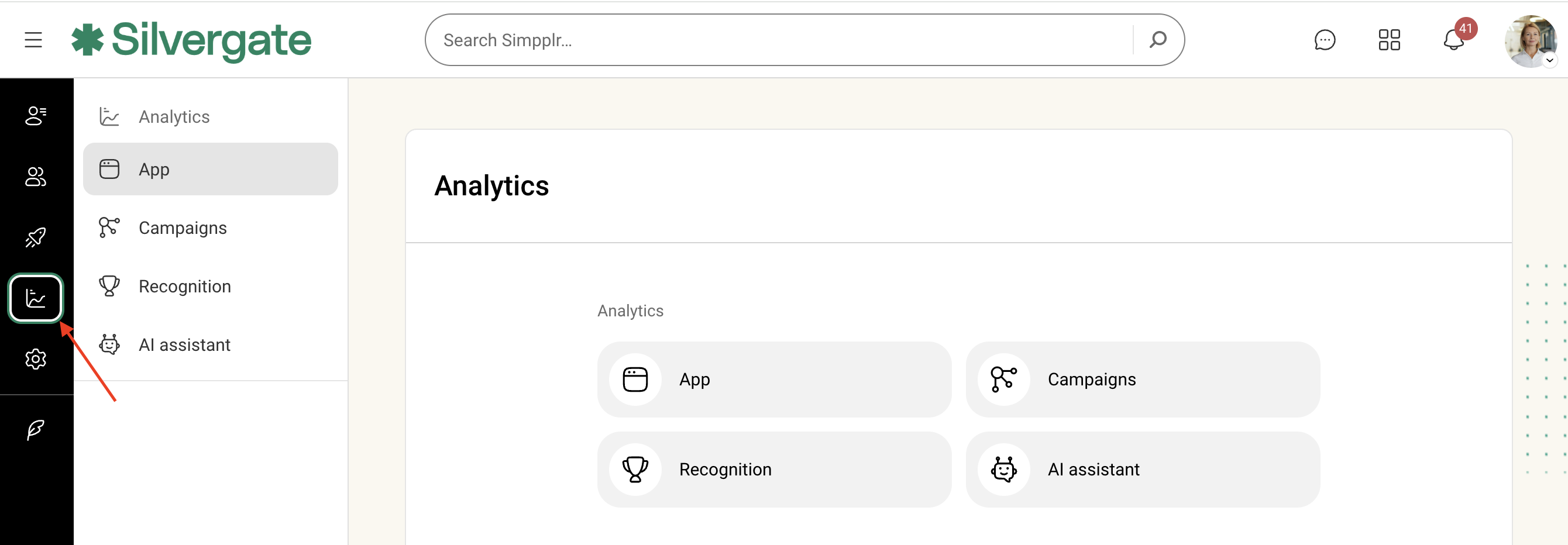The image size is (1568, 545).
Task: Select the analytics chart rail icon
Action: point(36,298)
